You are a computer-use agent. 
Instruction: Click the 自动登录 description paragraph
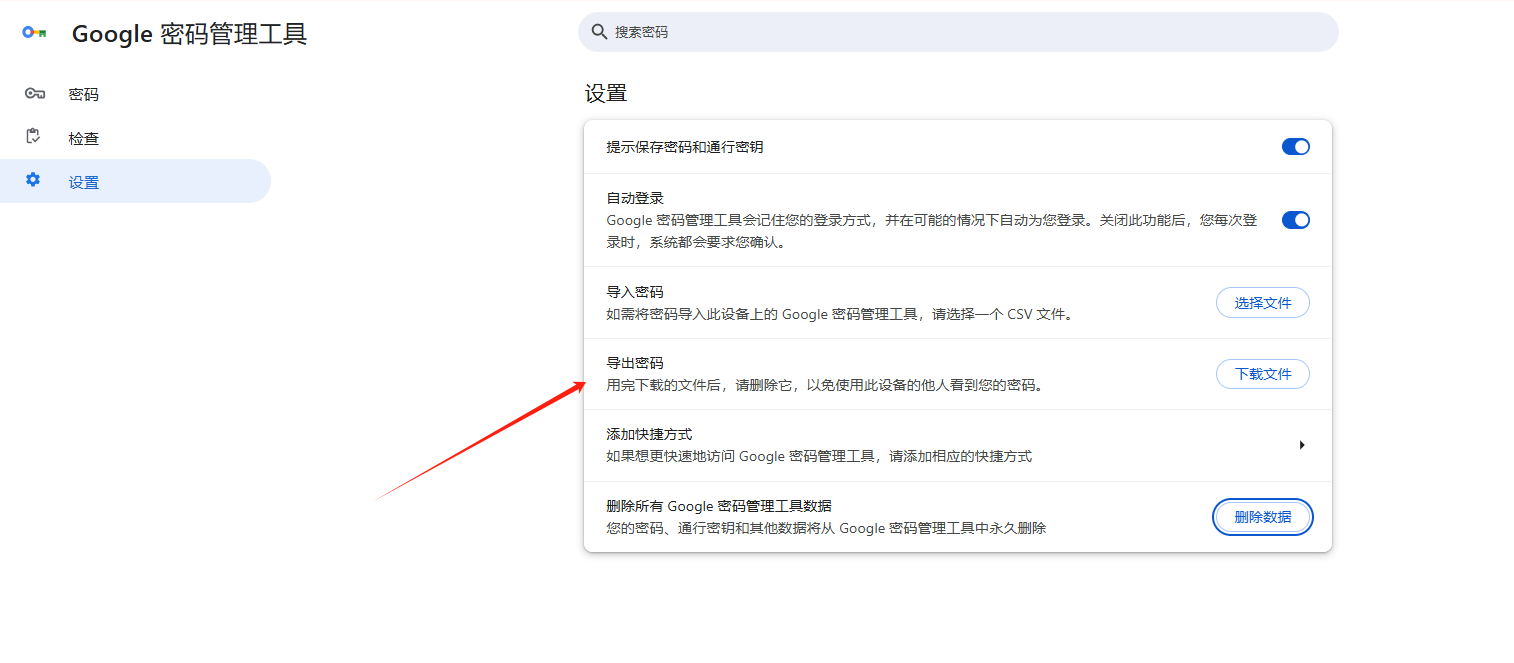[x=932, y=231]
